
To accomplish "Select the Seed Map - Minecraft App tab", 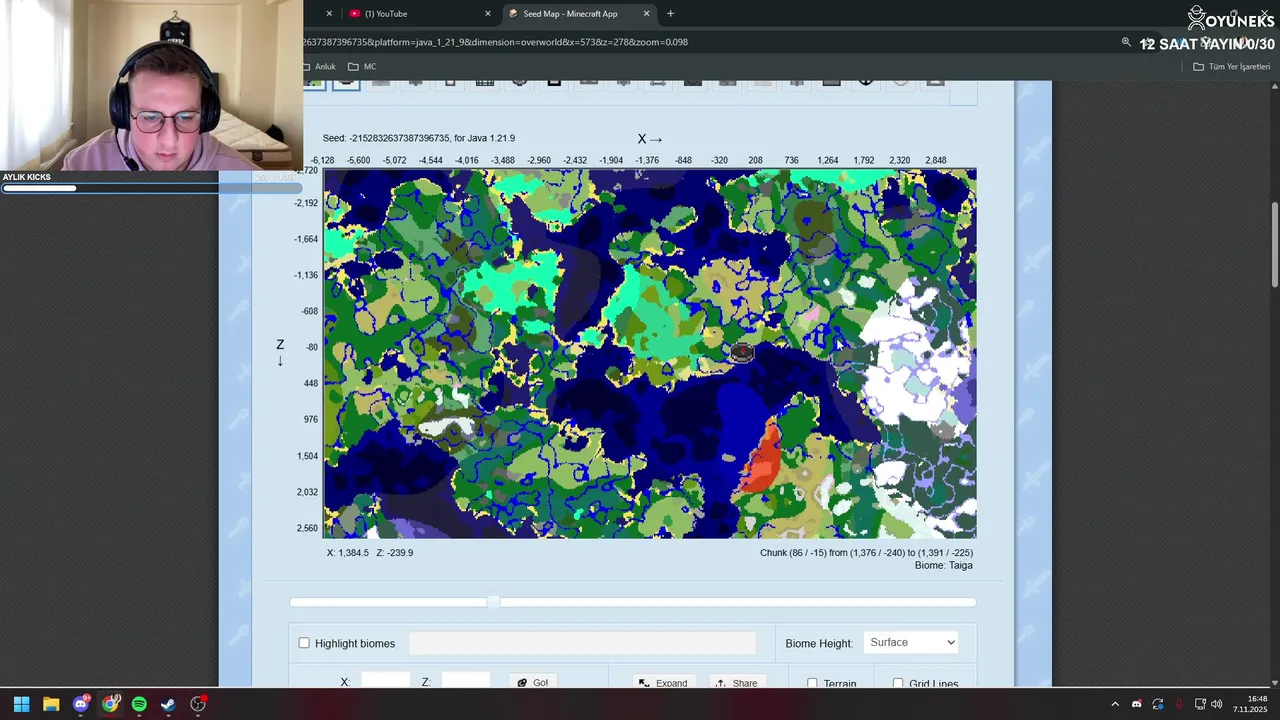I will pos(570,14).
